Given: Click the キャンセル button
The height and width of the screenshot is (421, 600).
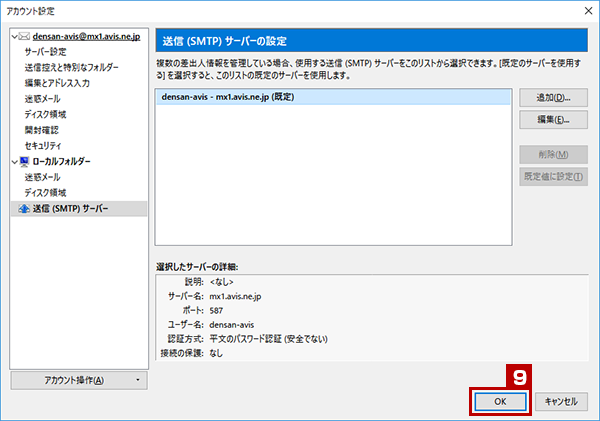Looking at the screenshot, I should point(561,401).
